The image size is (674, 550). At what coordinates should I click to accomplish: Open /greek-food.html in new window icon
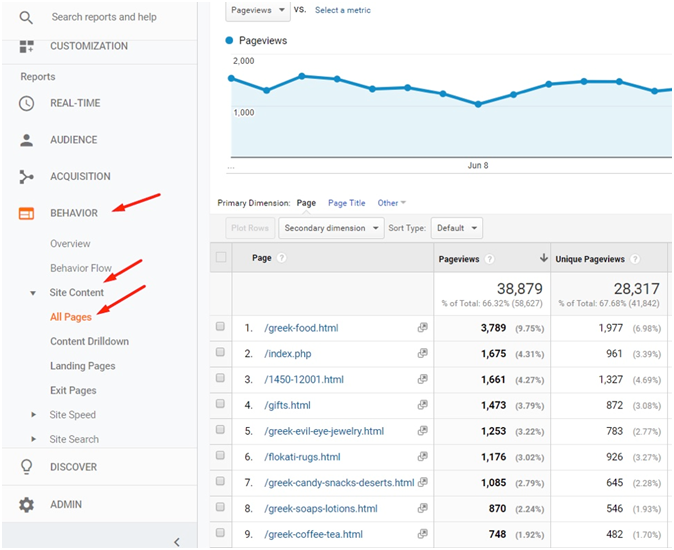(423, 327)
